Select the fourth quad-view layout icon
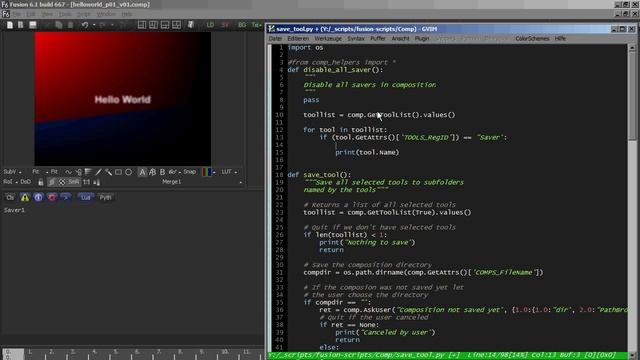This screenshot has width=640, height=360. [176, 25]
